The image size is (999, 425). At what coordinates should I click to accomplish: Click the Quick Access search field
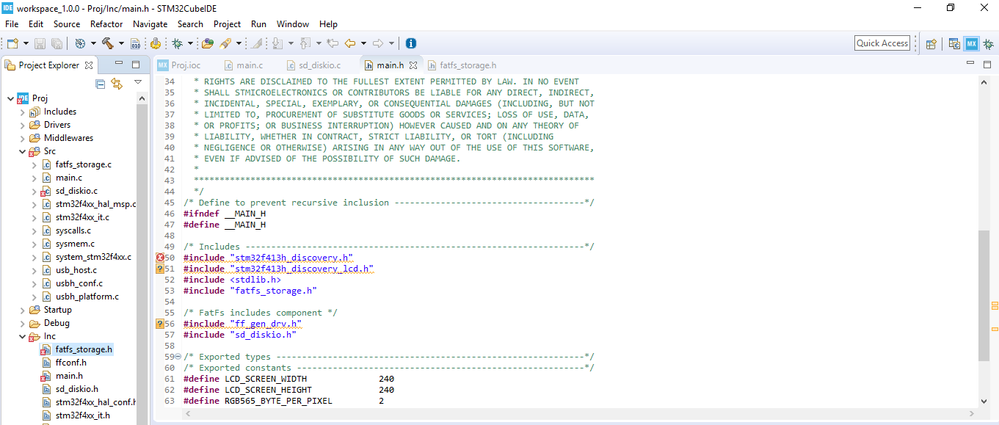click(x=882, y=43)
